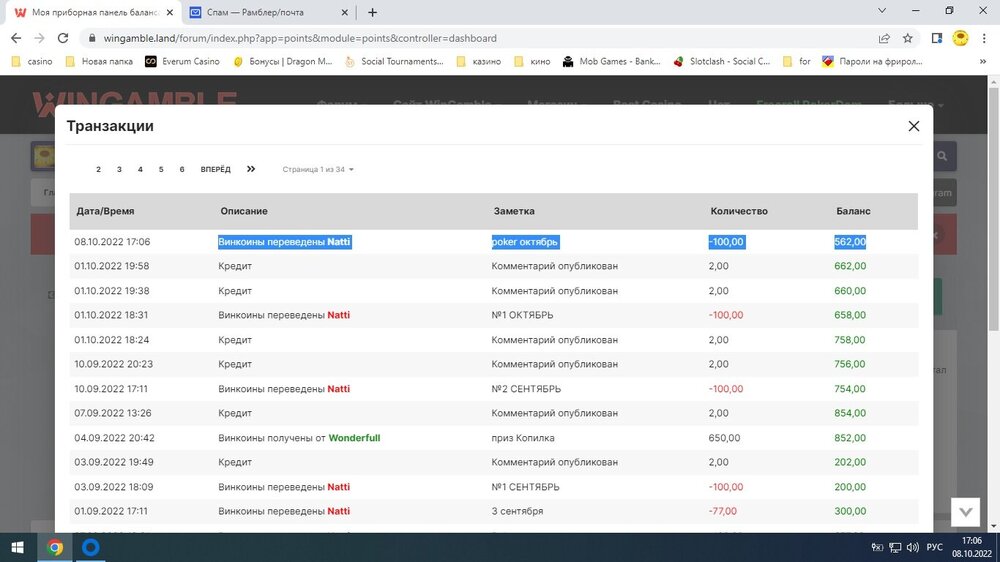Screen dimensions: 1000x562
Task: Click the 'ВПЕРЁД' next page link
Action: (x=215, y=170)
